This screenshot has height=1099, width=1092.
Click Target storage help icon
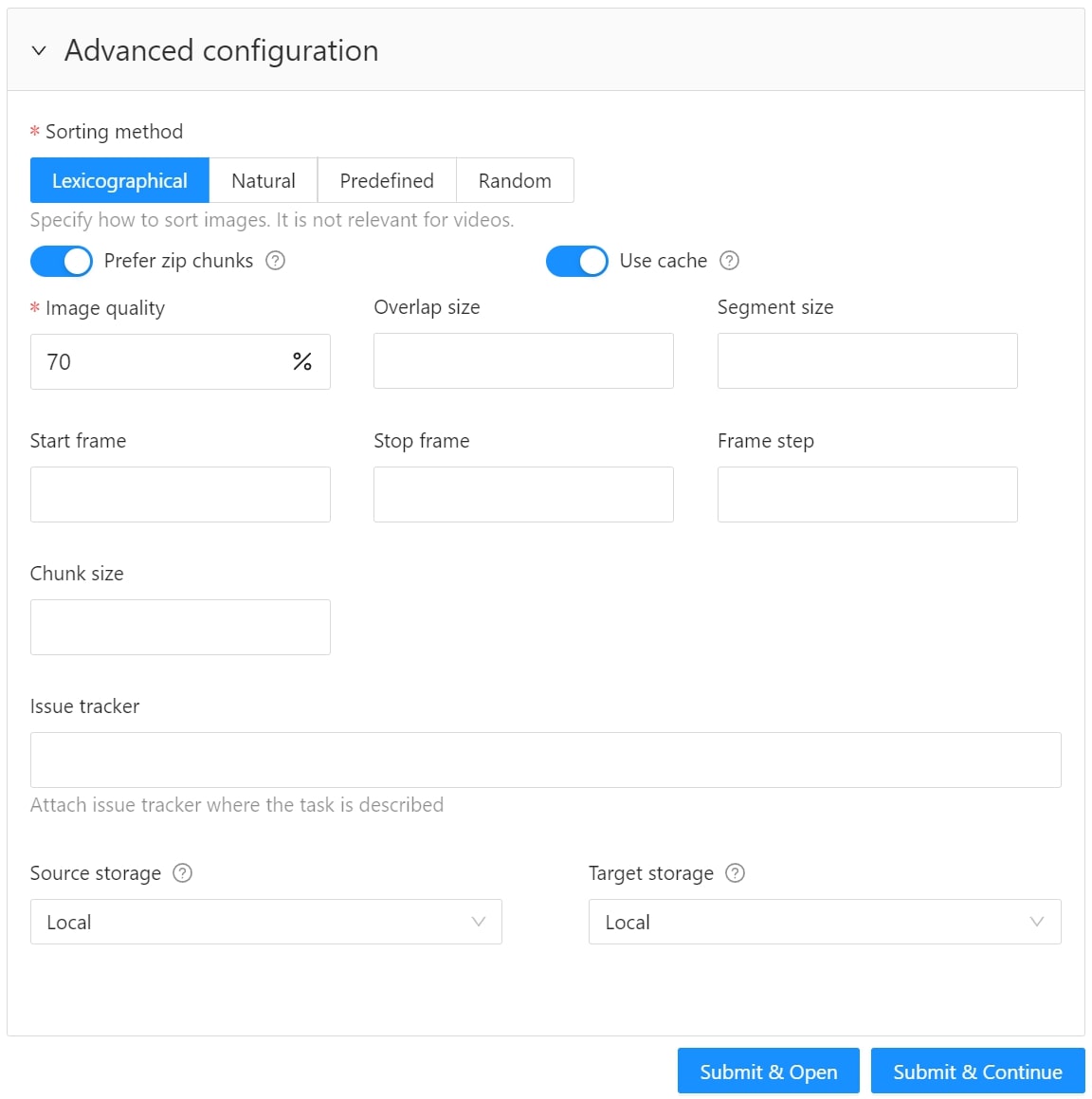(735, 873)
